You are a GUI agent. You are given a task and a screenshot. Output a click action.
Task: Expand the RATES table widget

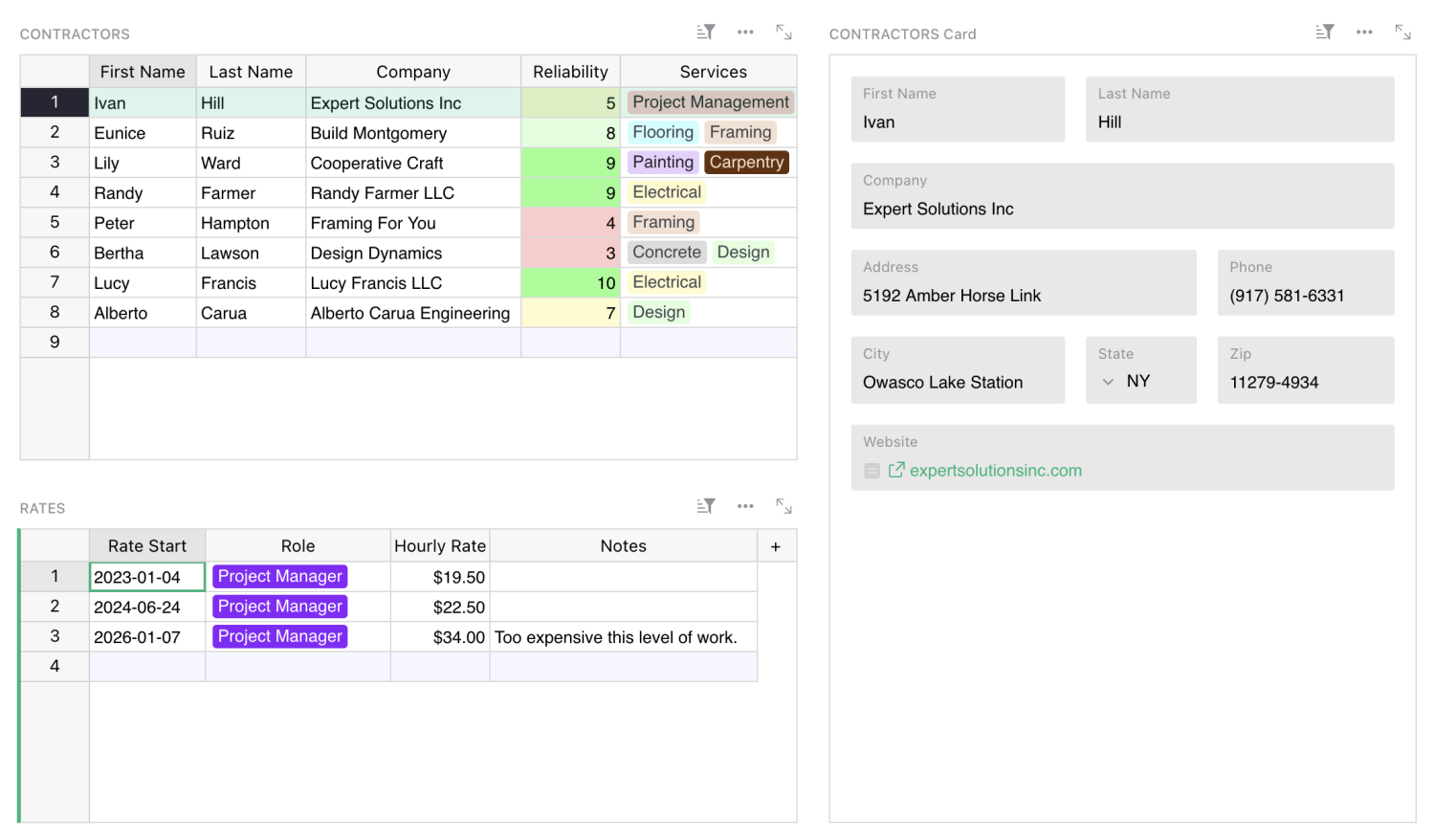784,507
